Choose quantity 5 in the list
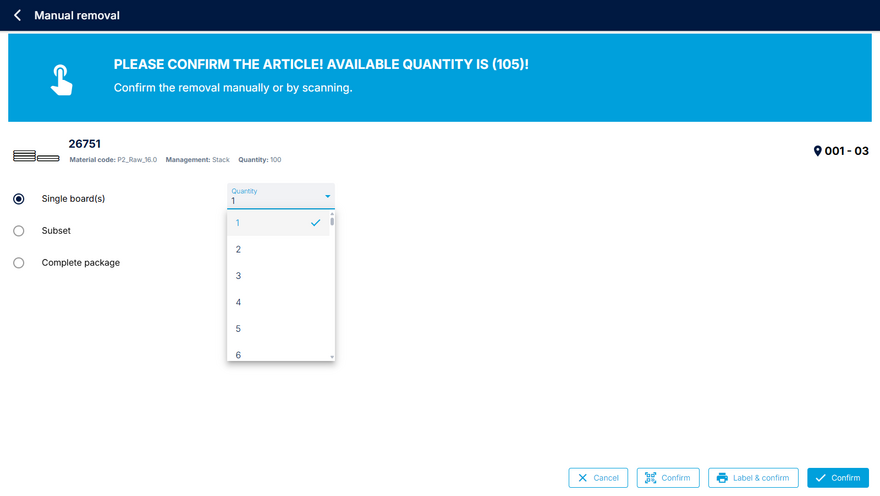Image resolution: width=880 pixels, height=496 pixels. point(278,328)
